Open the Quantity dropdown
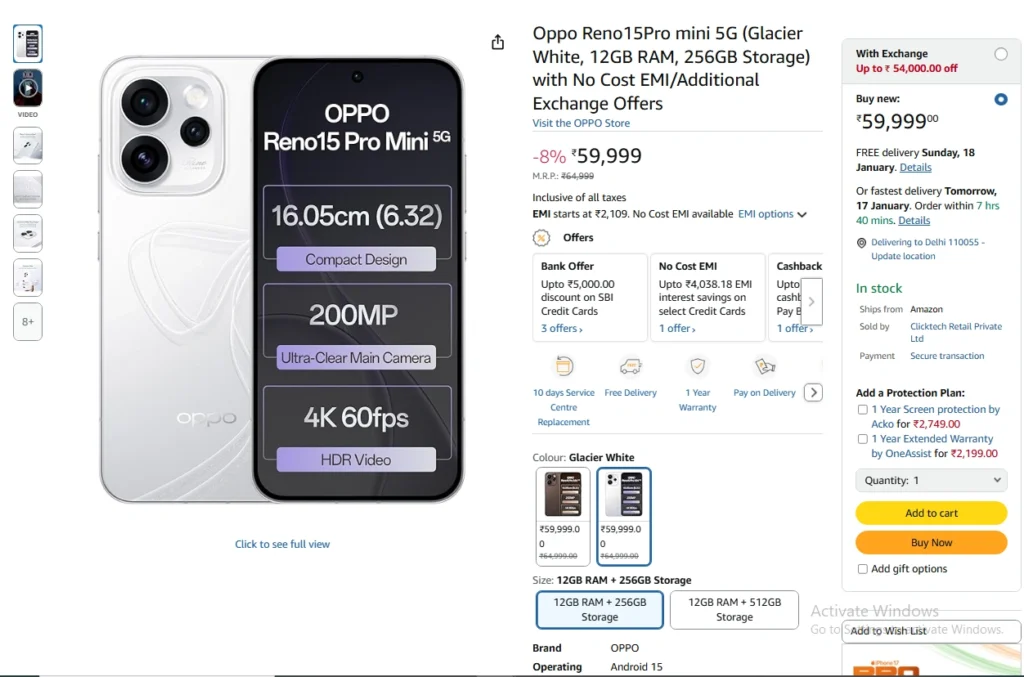 coord(931,481)
